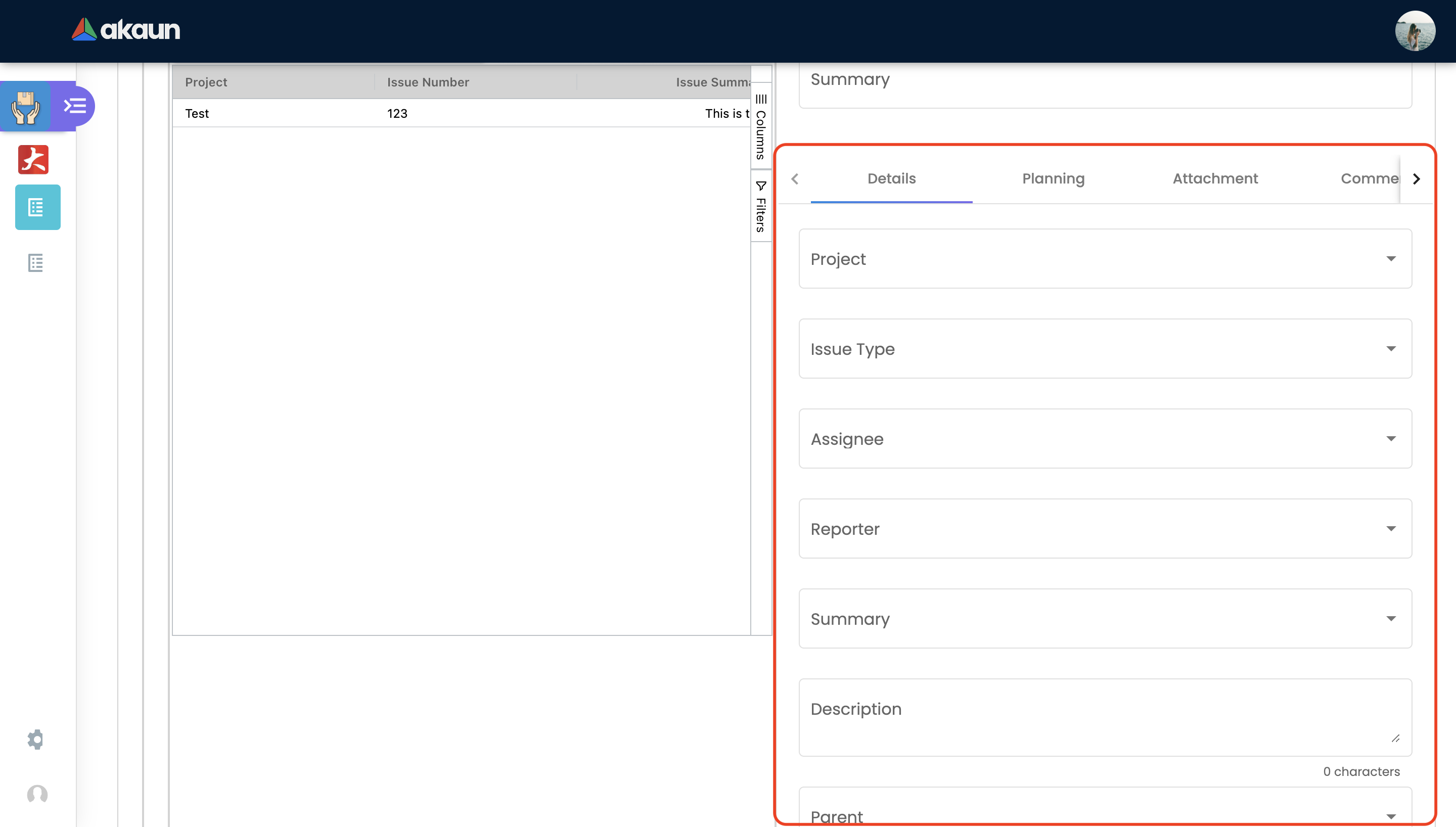
Task: Open the Columns side panel
Action: point(761,127)
